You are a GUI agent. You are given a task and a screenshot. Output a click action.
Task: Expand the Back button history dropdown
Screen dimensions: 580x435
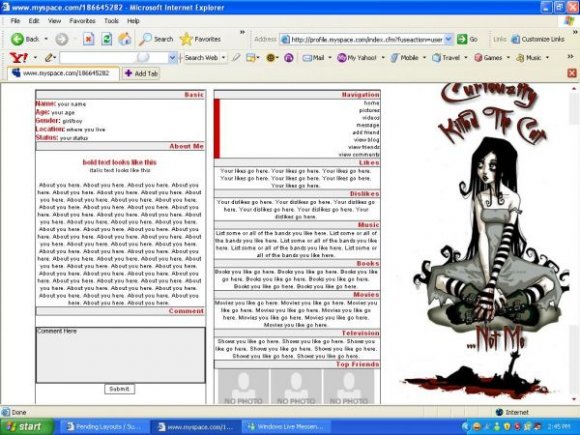click(x=46, y=39)
